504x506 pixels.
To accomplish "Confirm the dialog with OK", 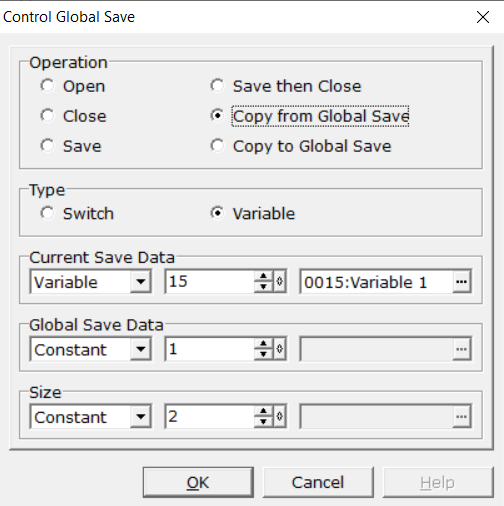I will pos(198,482).
